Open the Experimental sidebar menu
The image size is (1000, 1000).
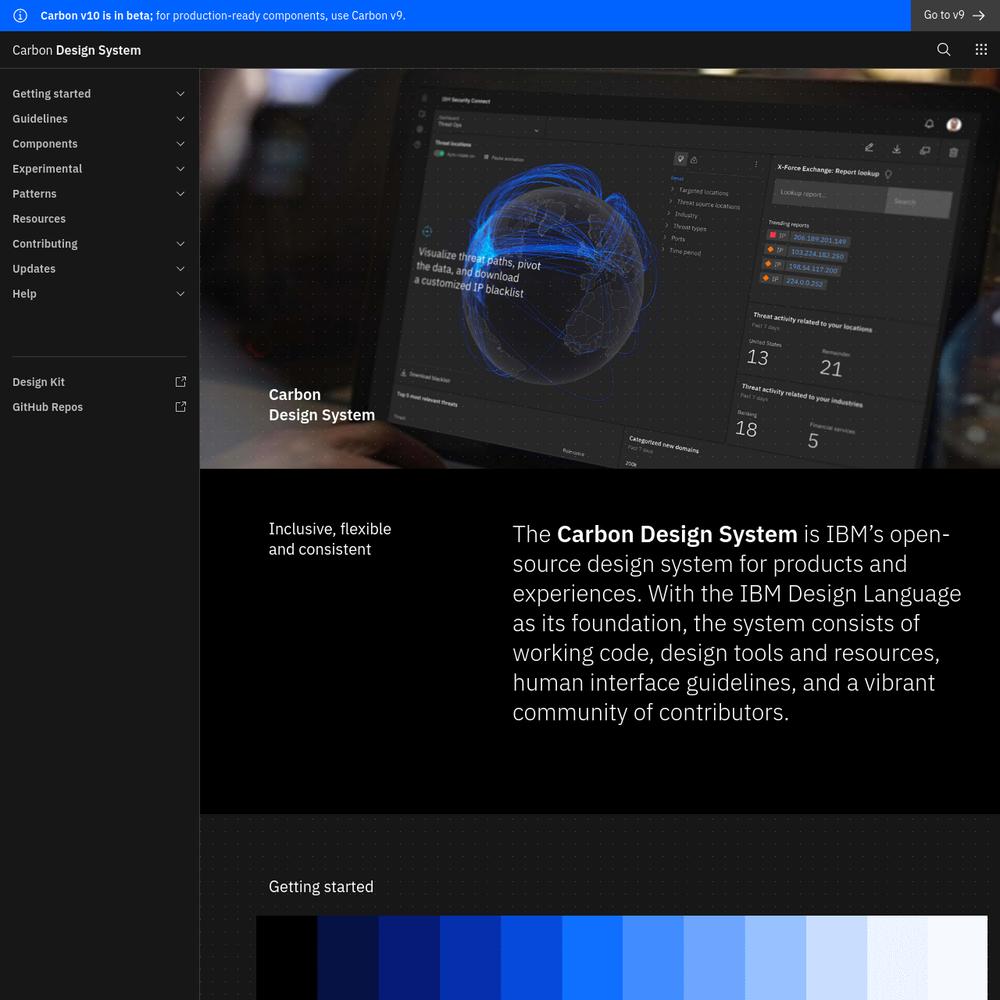coord(99,168)
